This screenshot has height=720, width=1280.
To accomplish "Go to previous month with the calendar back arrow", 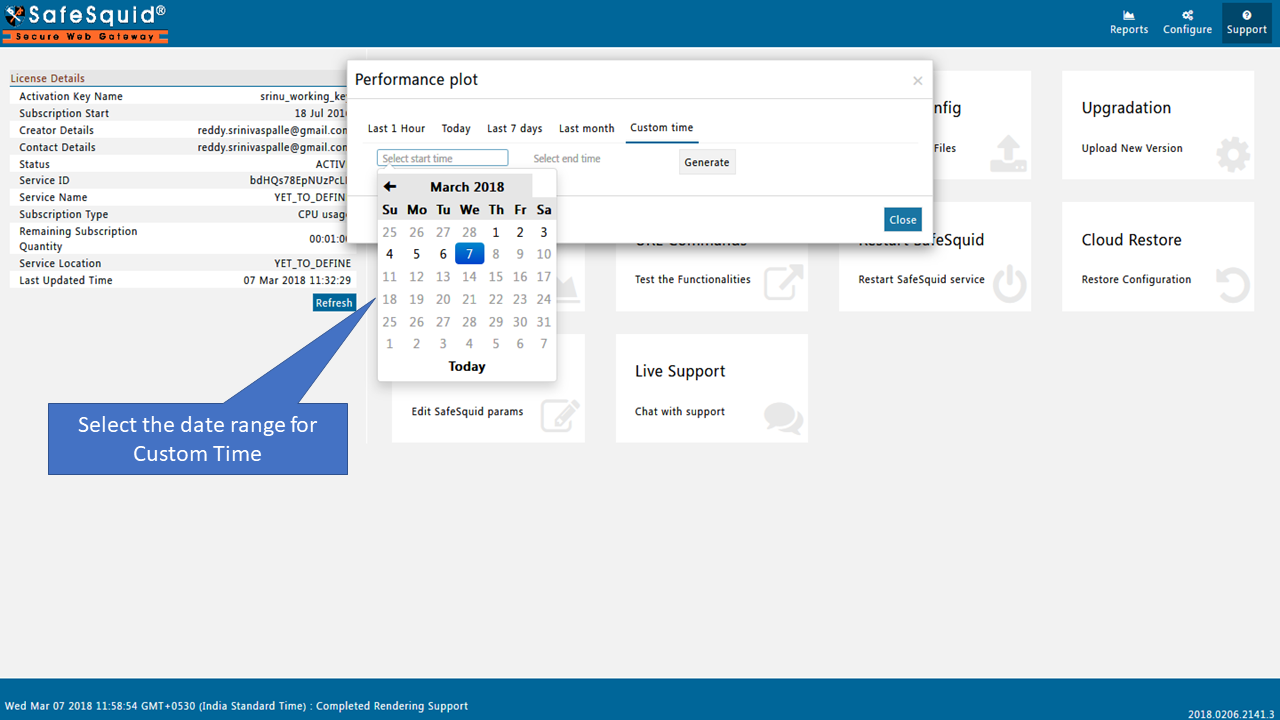I will coord(390,186).
